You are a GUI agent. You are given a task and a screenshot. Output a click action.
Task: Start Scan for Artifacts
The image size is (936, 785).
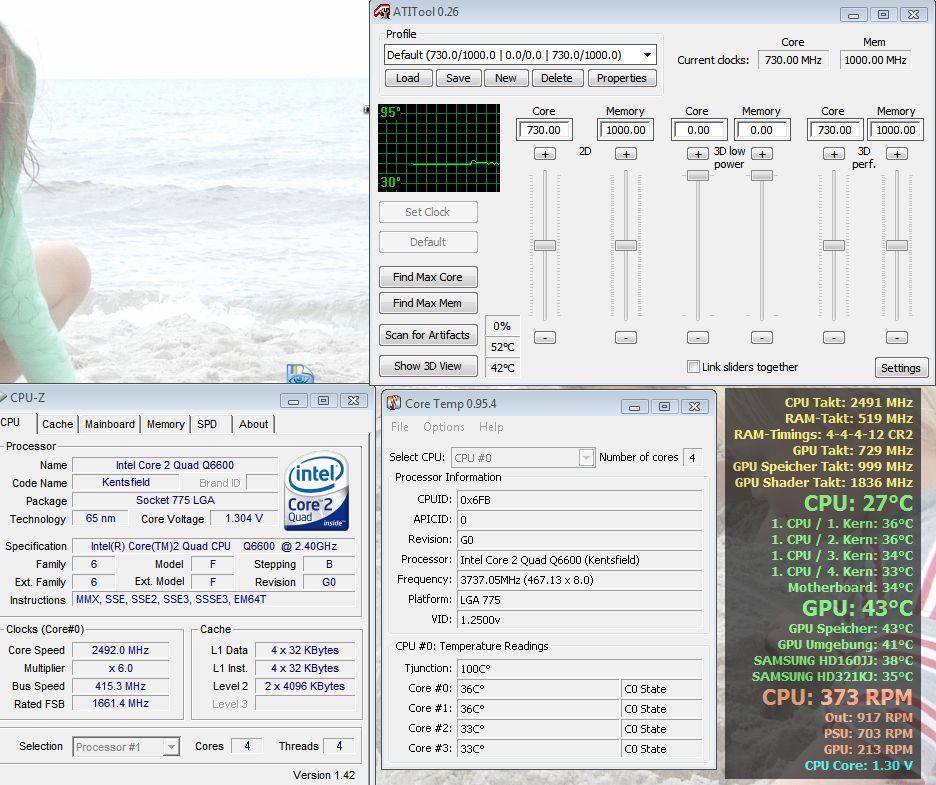428,335
